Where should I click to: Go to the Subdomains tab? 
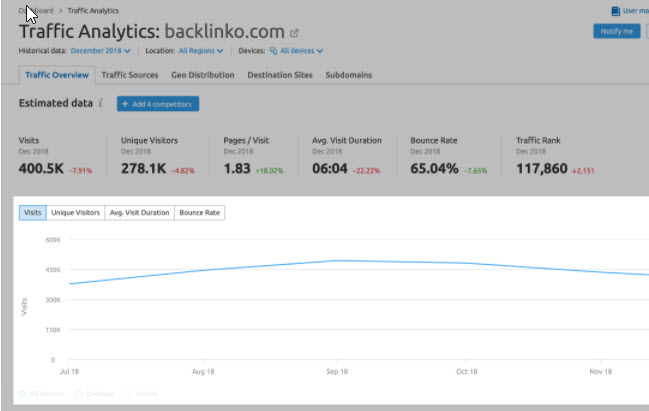coord(349,75)
